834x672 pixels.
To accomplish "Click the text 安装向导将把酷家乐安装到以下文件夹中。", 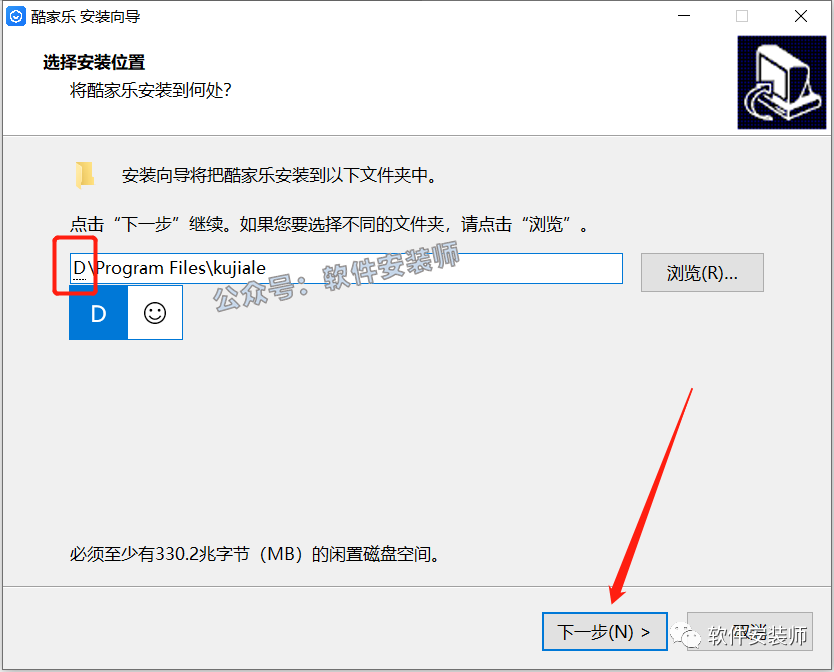I will click(279, 175).
